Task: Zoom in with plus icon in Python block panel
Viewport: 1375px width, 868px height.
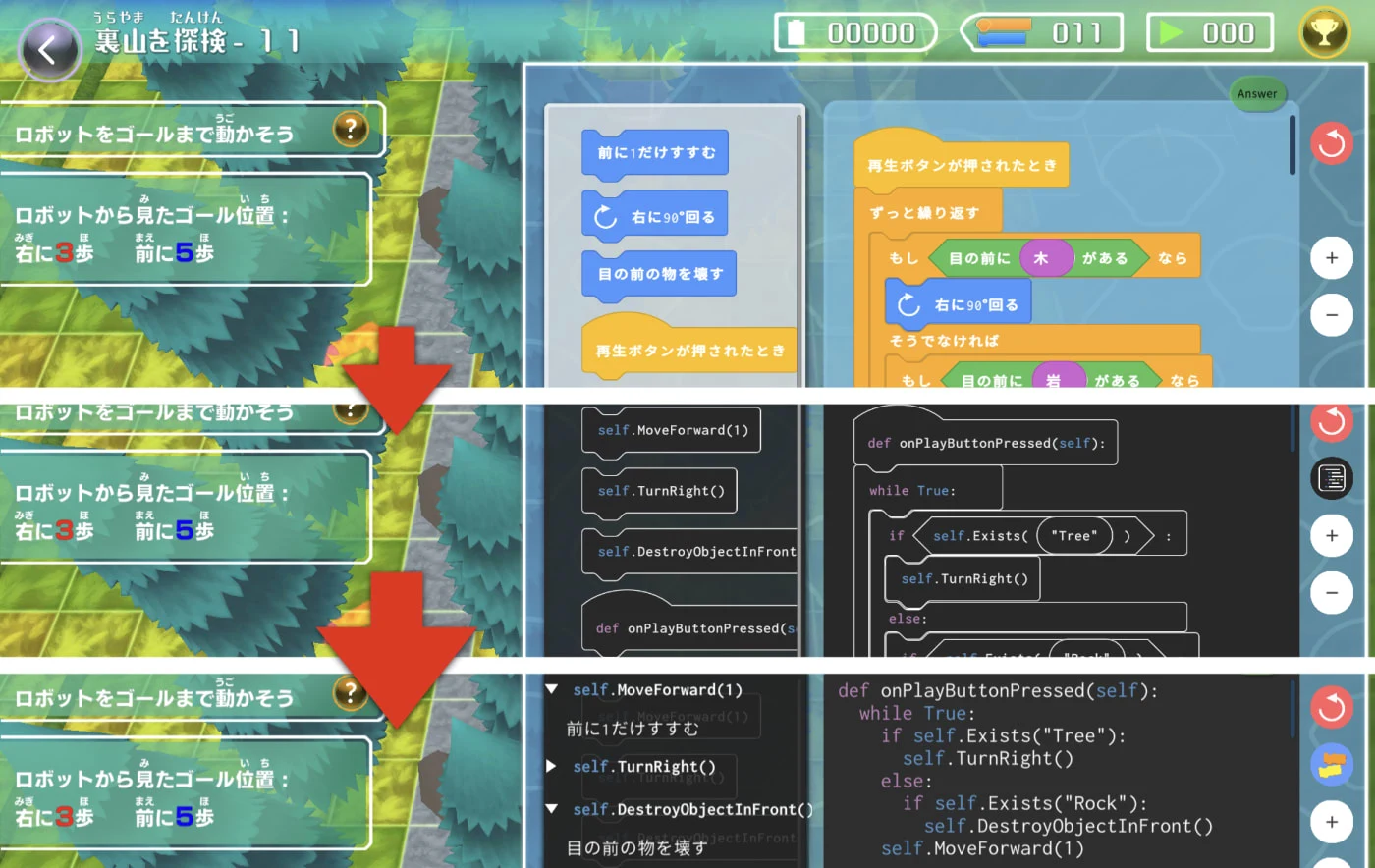Action: coord(1332,536)
